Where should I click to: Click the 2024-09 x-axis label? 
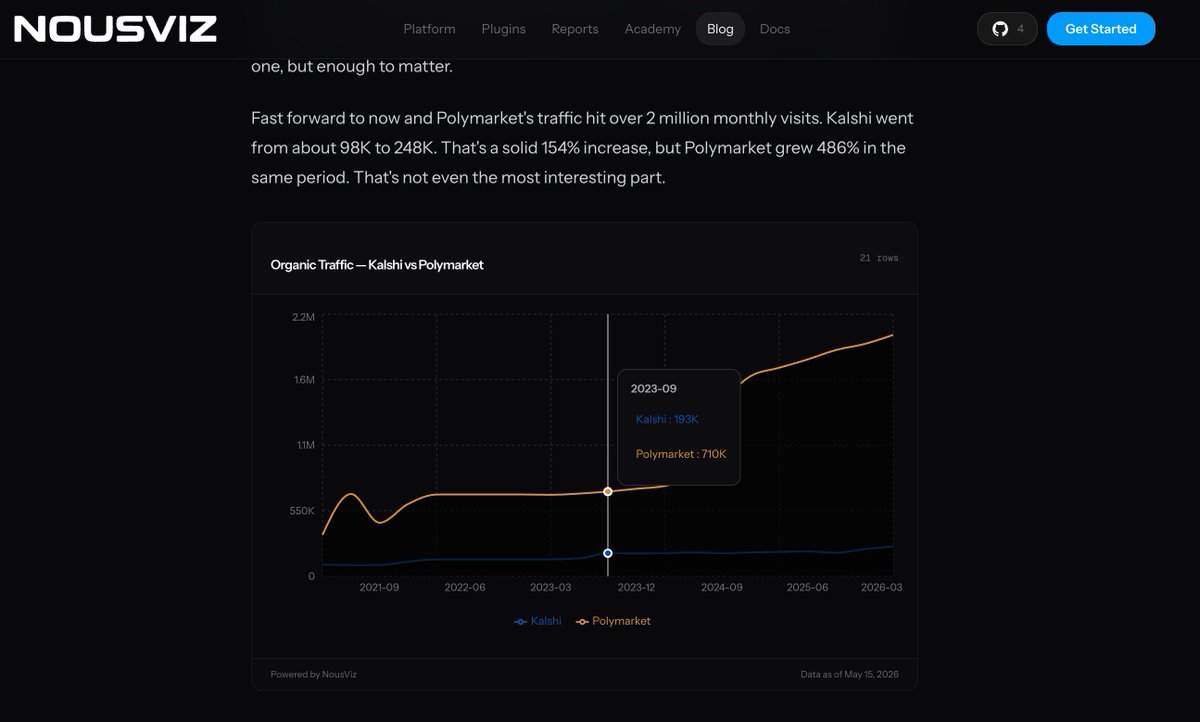(722, 587)
